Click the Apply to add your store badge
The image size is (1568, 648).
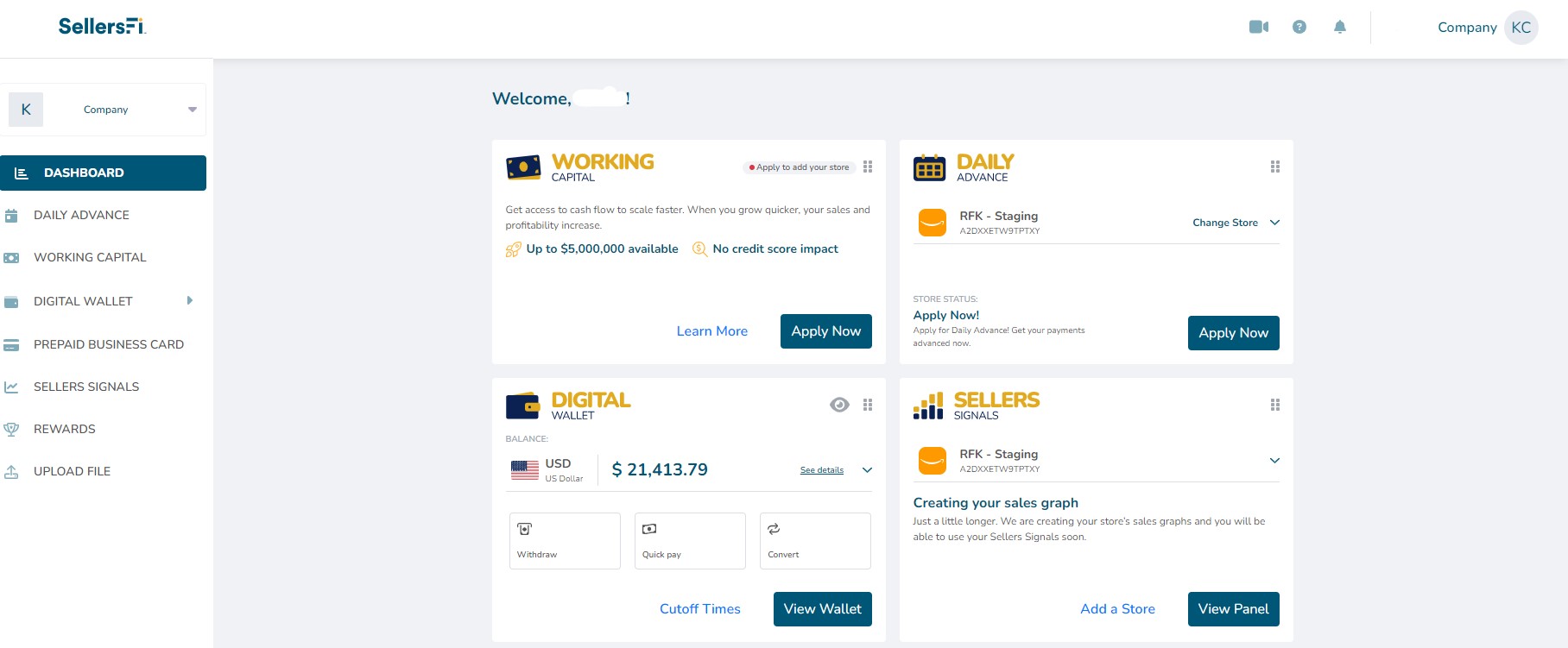800,167
